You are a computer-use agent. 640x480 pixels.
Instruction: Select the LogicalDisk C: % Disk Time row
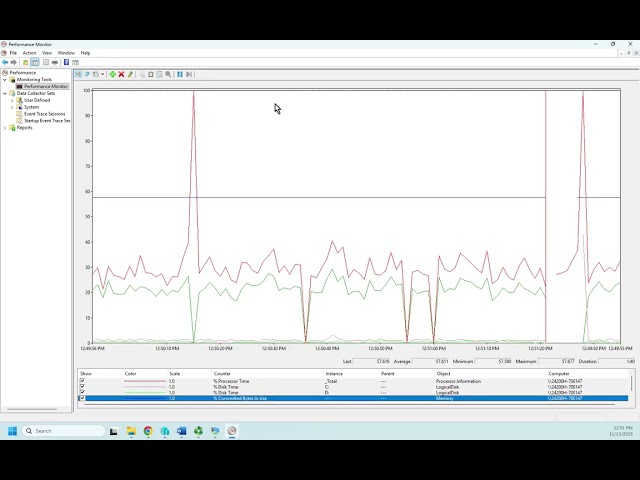coord(353,387)
